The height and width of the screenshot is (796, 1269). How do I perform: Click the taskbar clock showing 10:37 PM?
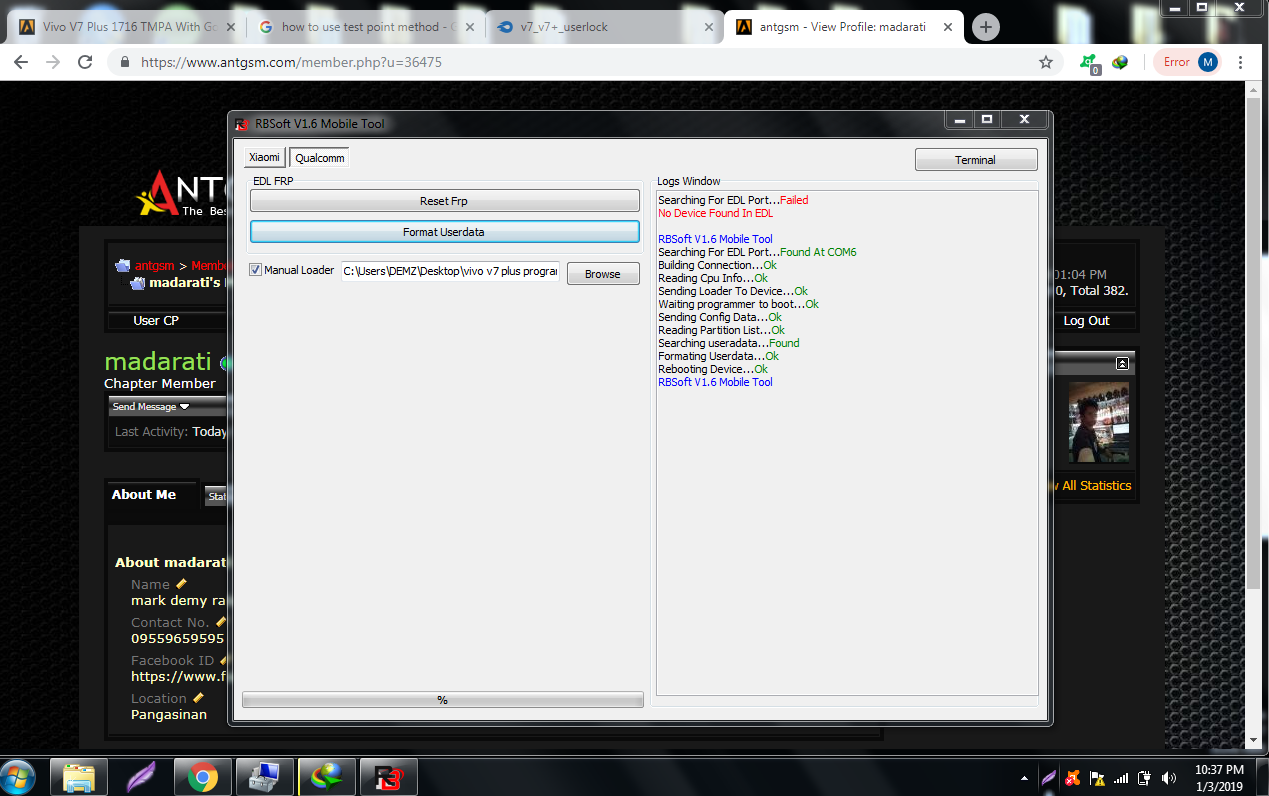tap(1219, 777)
